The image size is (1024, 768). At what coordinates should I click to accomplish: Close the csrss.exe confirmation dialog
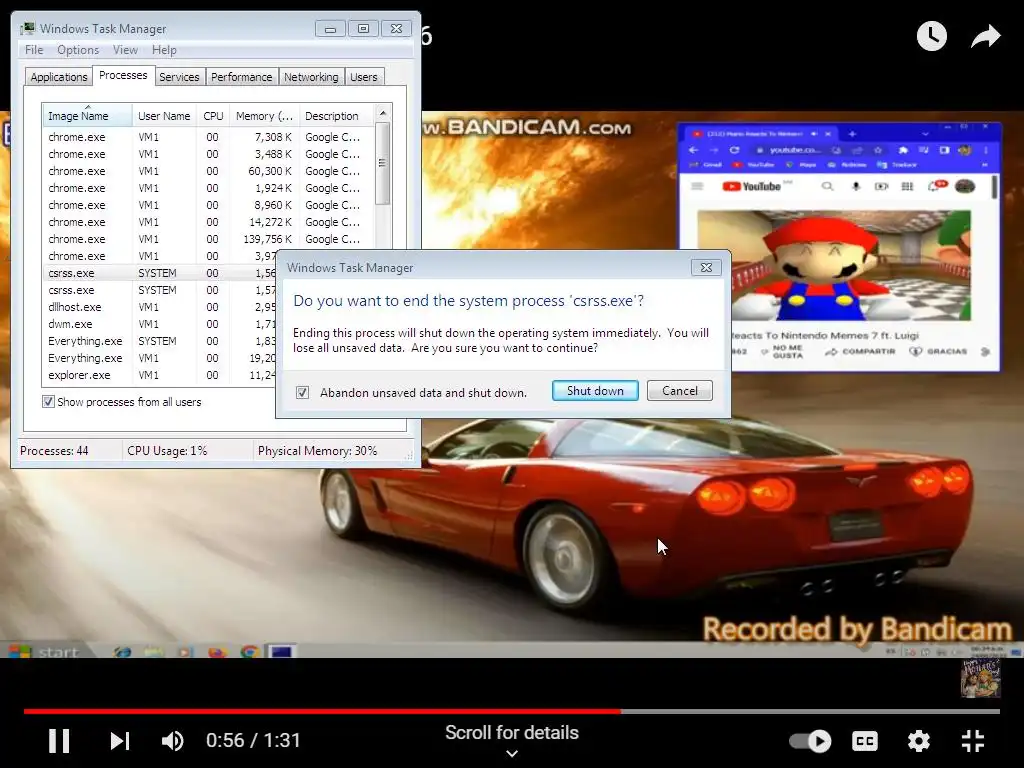tap(706, 267)
